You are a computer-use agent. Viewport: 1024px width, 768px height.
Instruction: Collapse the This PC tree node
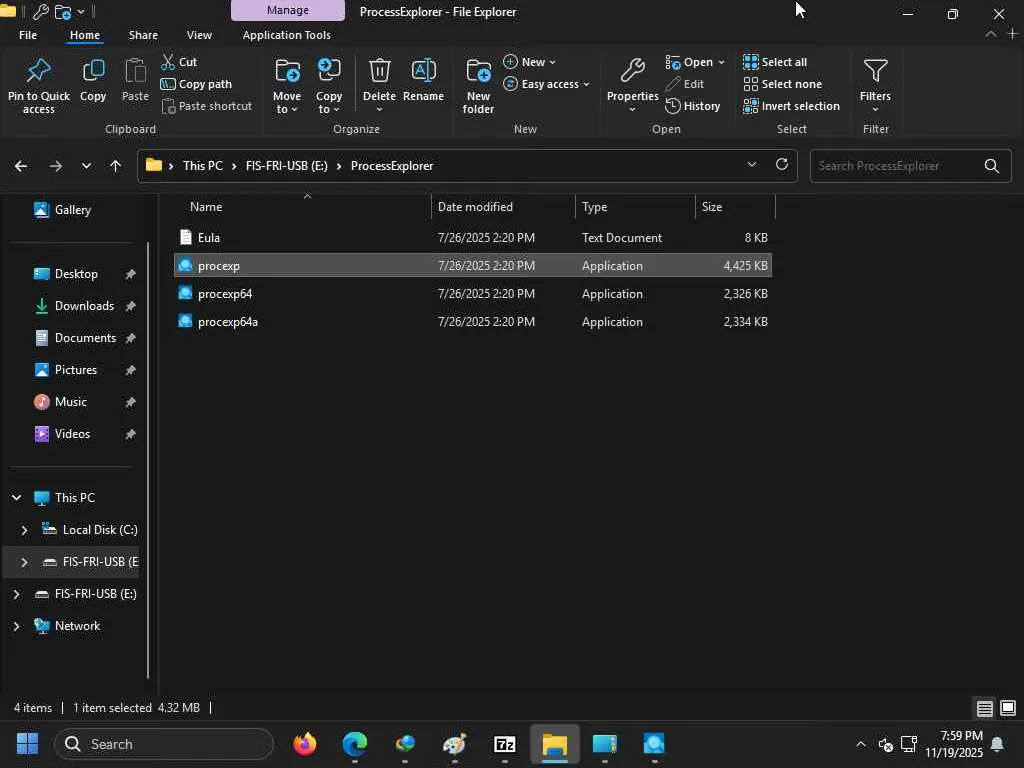point(16,498)
